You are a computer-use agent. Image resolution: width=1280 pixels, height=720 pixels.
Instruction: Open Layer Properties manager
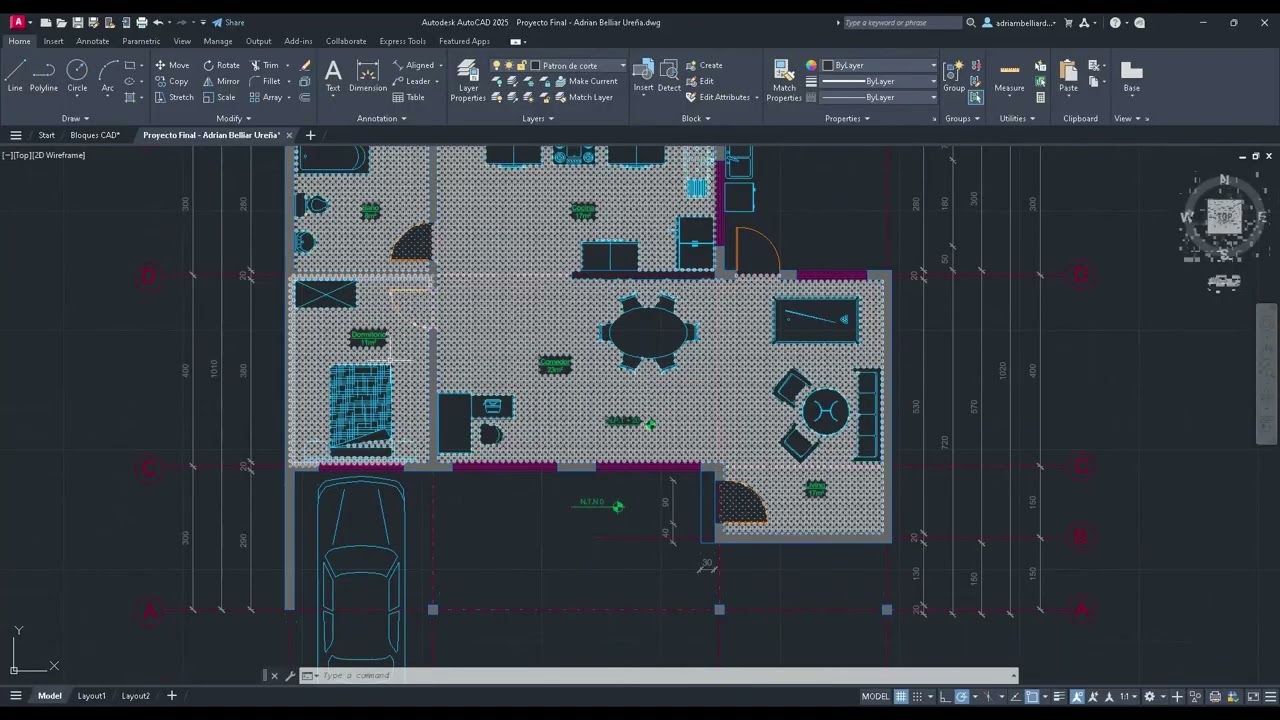(467, 80)
